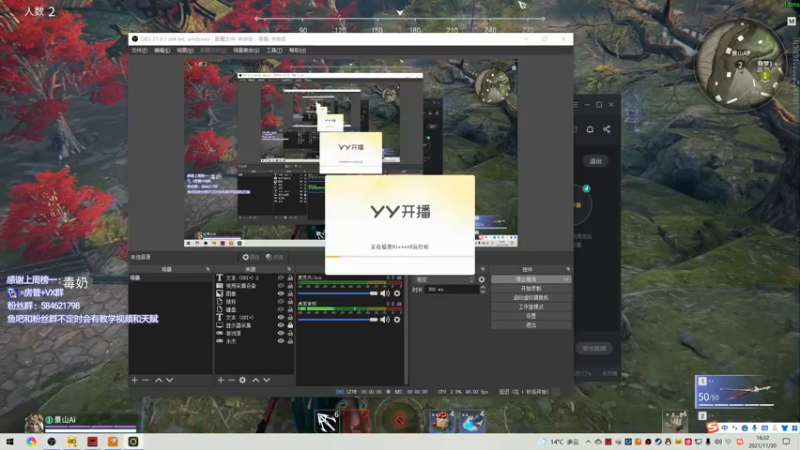Pop out the 来源 dock panel icon
This screenshot has height=450, width=800.
(x=289, y=269)
